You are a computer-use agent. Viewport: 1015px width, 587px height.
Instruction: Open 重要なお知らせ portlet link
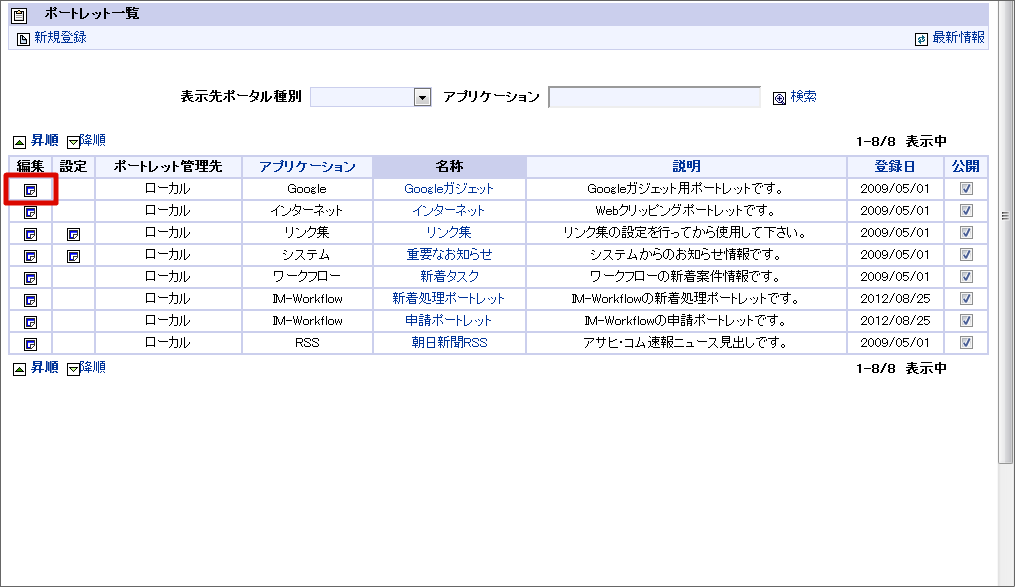449,254
